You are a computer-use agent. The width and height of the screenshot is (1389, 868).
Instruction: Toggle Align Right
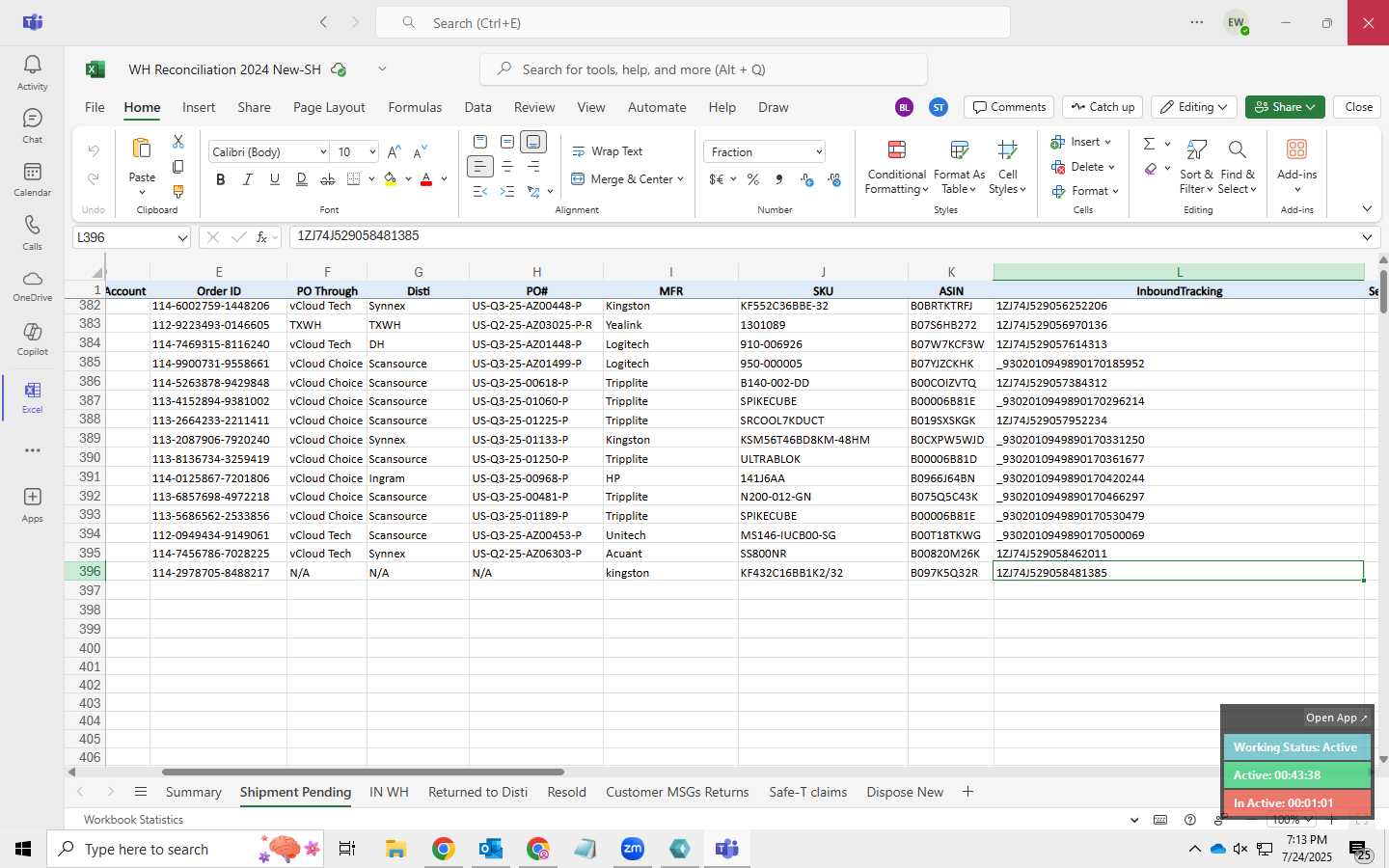pyautogui.click(x=533, y=167)
